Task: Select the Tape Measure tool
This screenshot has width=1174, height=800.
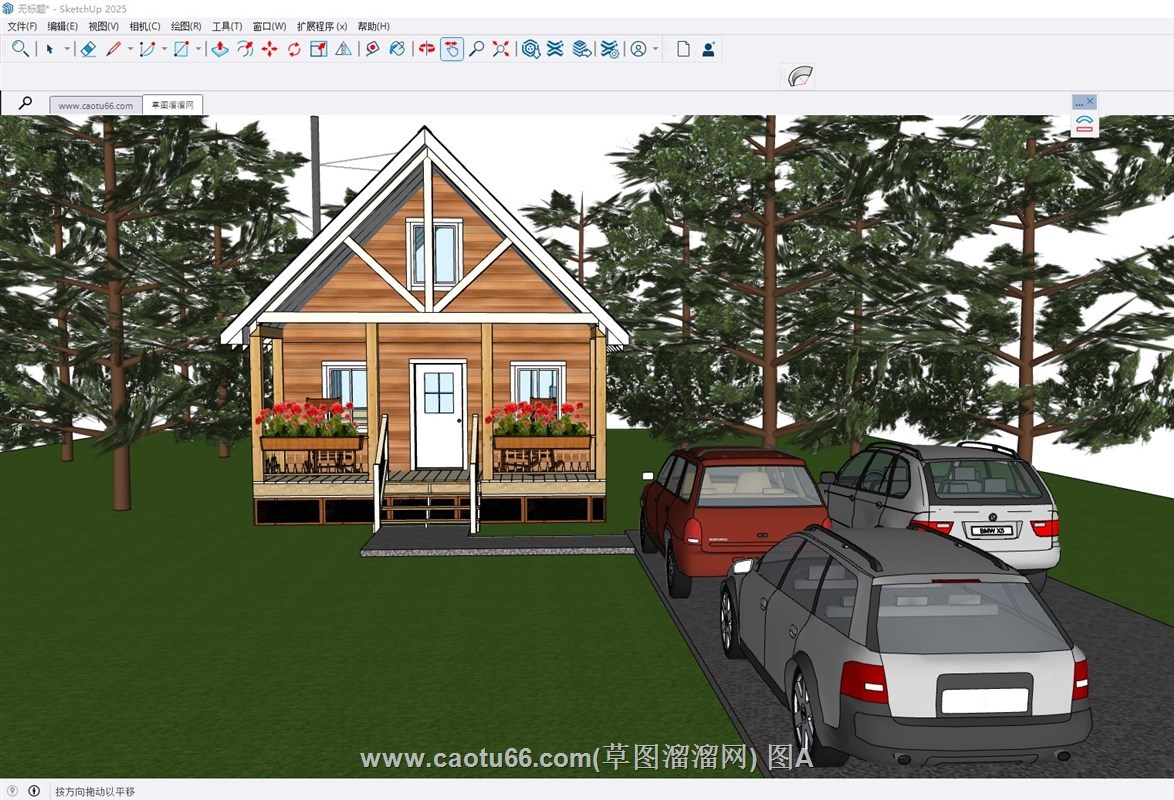Action: click(372, 49)
